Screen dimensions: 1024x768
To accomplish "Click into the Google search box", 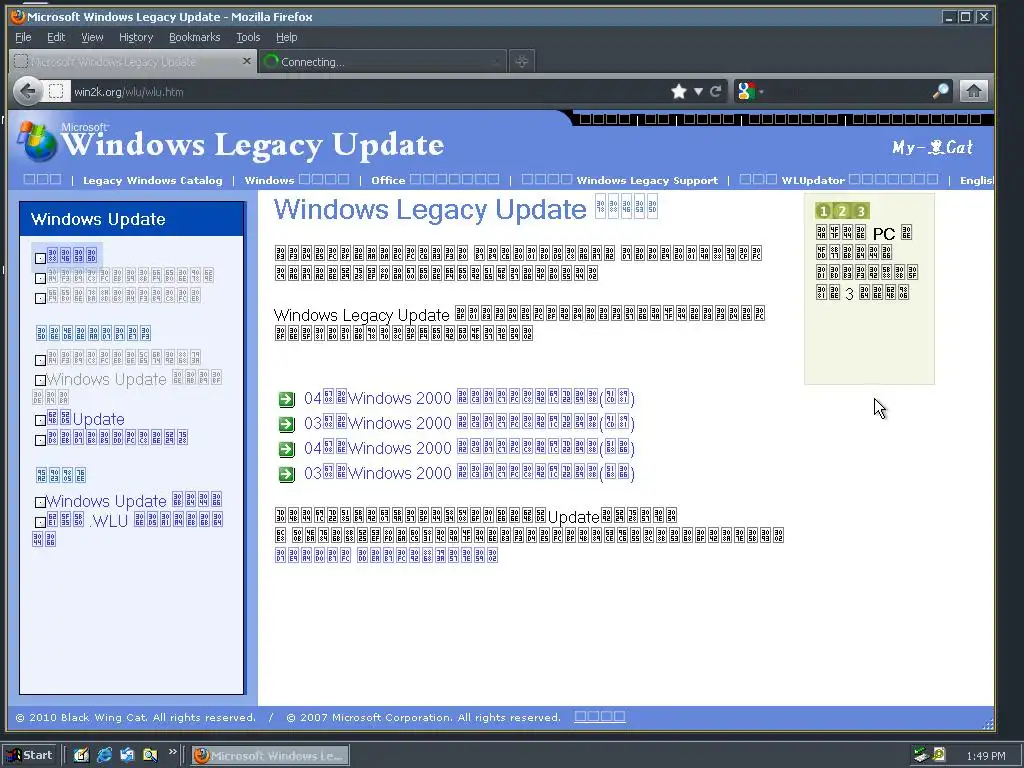I will pos(849,91).
